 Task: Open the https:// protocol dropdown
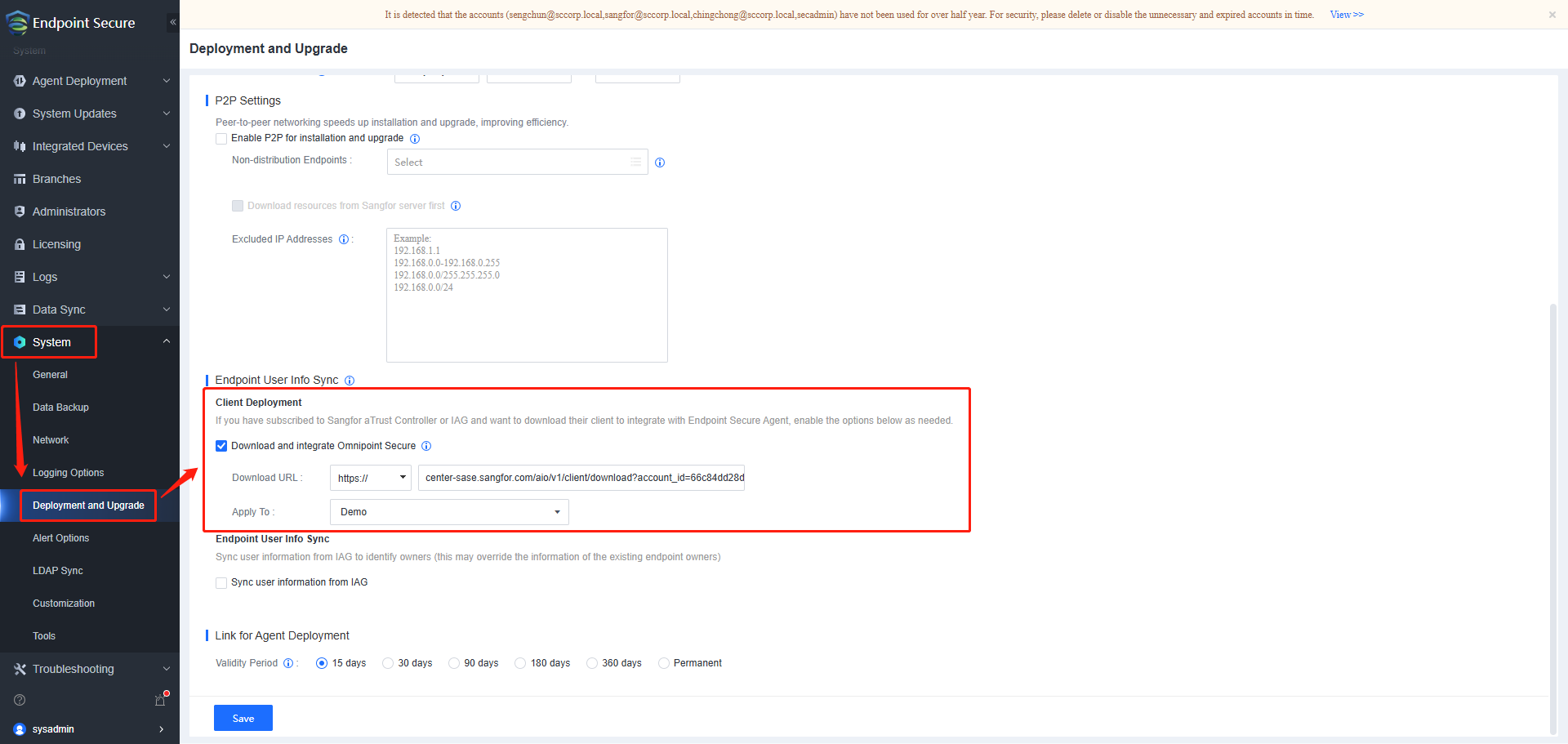click(371, 478)
